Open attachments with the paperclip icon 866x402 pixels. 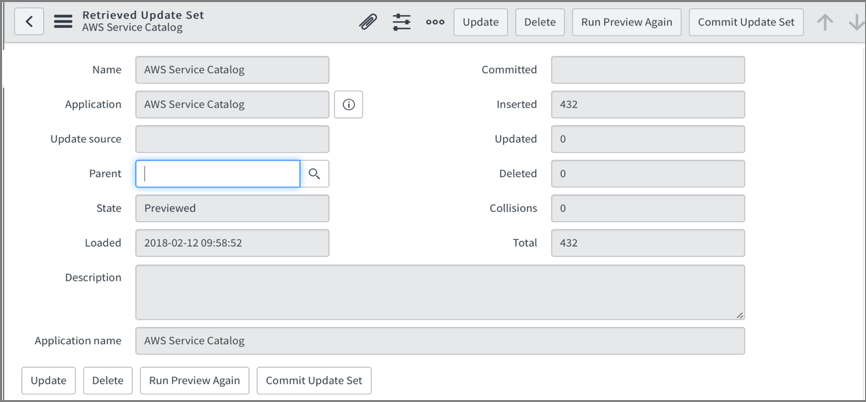pos(368,22)
